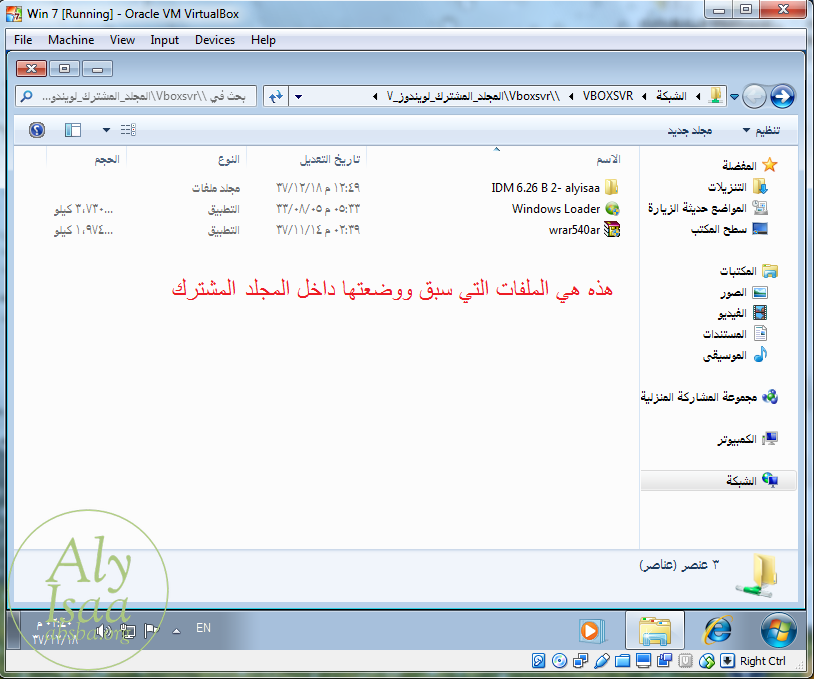Click the refresh button beside address bar
The image size is (814, 679).
coord(273,96)
